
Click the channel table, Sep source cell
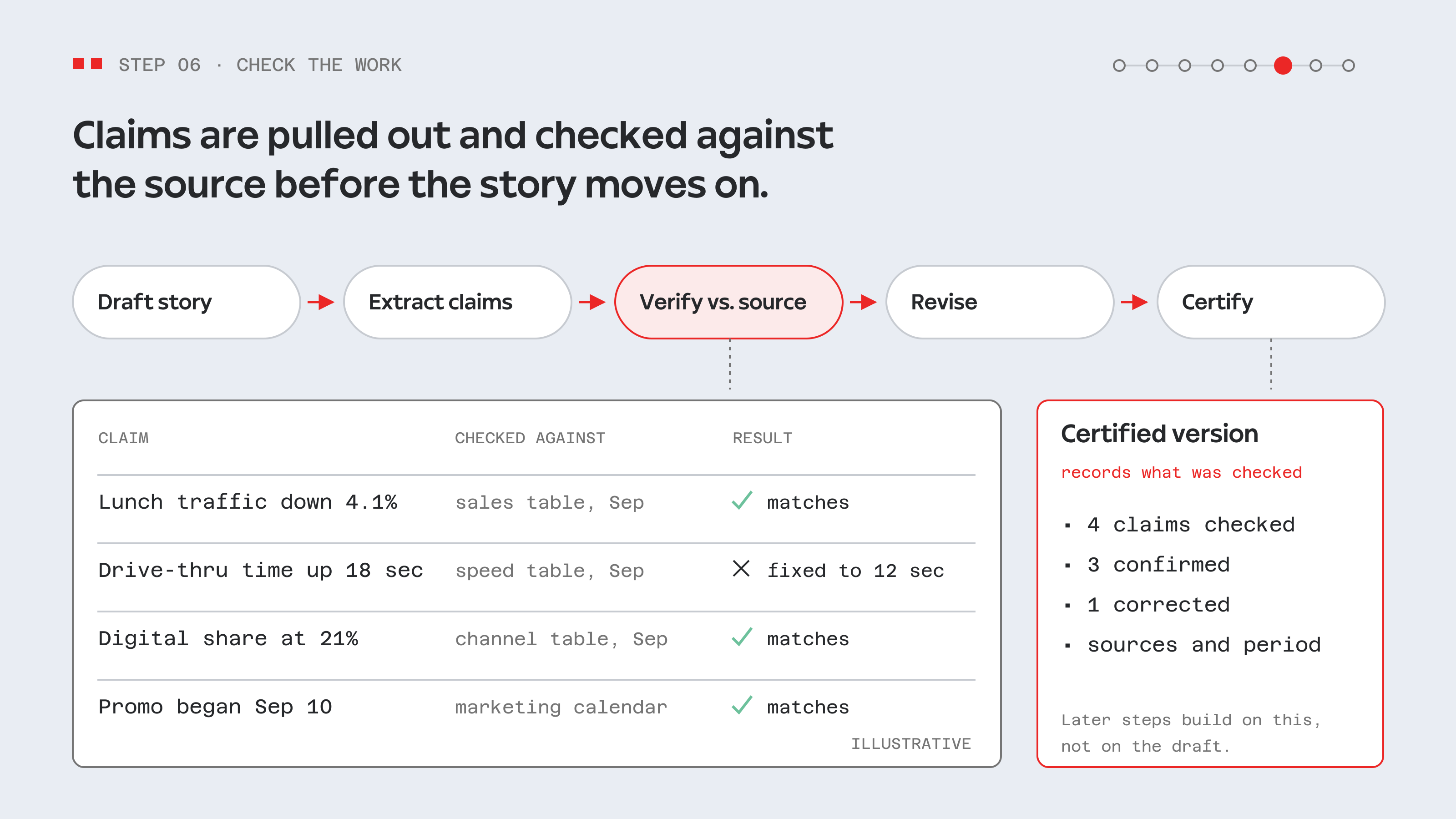(x=561, y=639)
